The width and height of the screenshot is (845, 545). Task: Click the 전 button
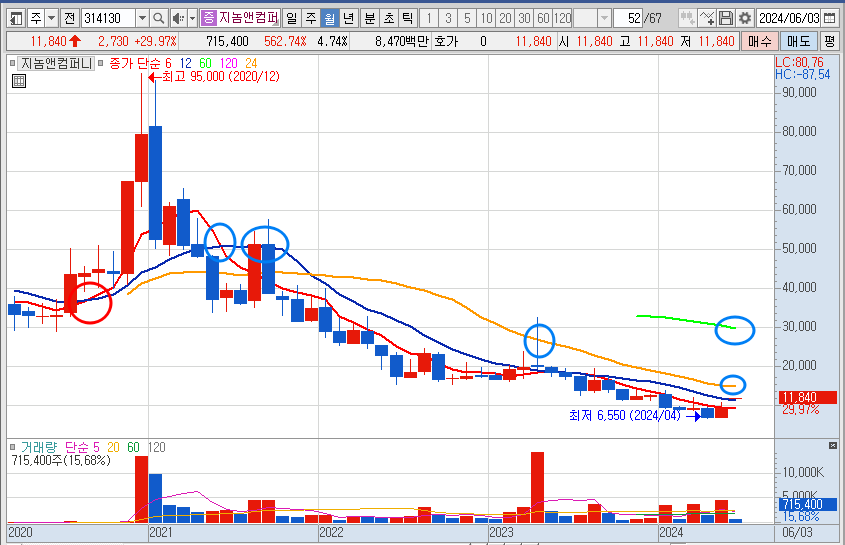[x=70, y=18]
